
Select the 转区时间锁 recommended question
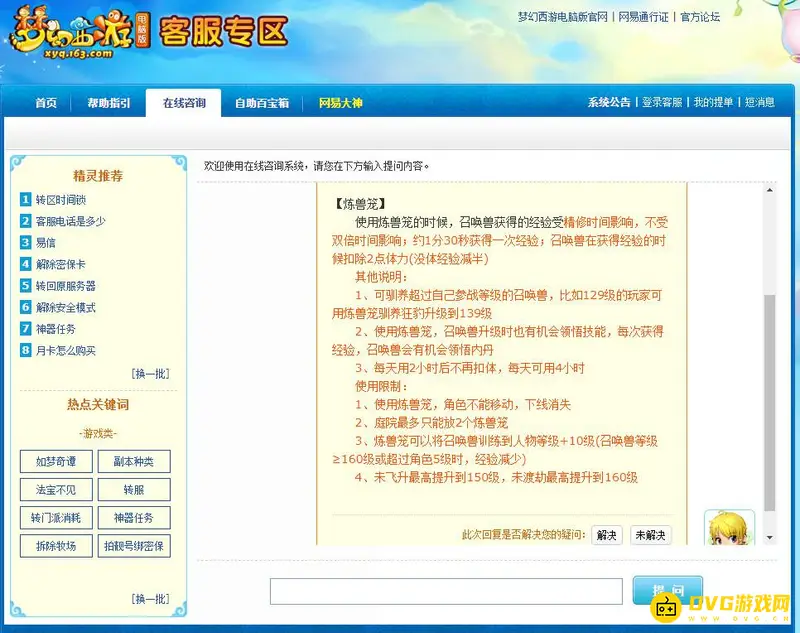point(61,200)
